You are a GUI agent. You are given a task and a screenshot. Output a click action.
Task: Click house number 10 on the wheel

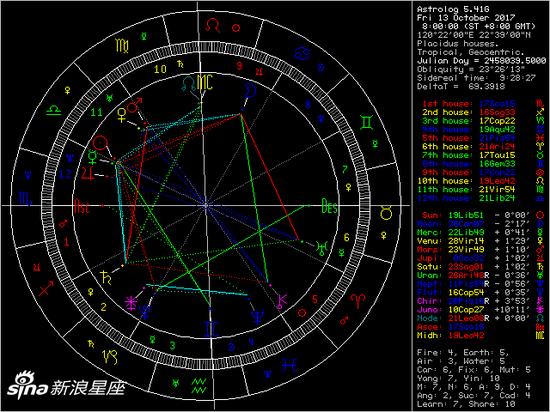point(160,69)
